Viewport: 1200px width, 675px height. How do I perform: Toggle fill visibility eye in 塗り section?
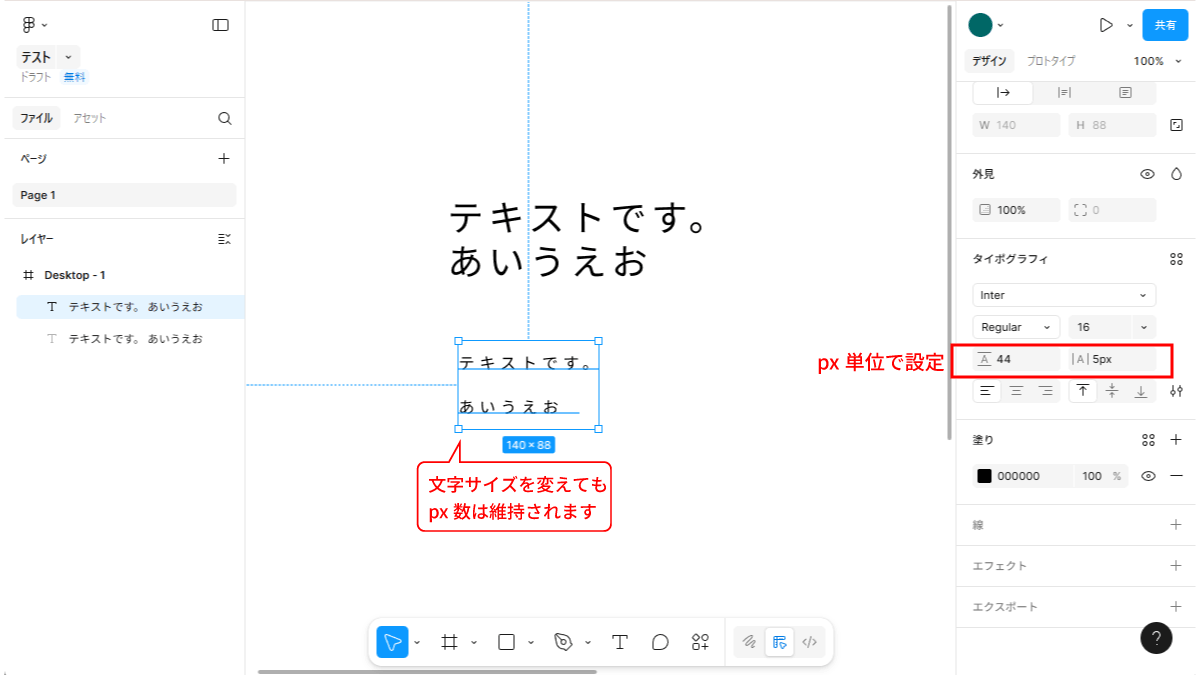(x=1148, y=476)
